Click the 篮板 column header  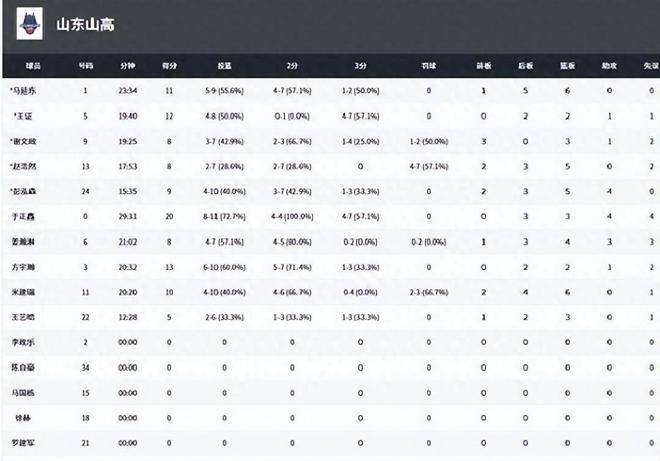pyautogui.click(x=567, y=65)
